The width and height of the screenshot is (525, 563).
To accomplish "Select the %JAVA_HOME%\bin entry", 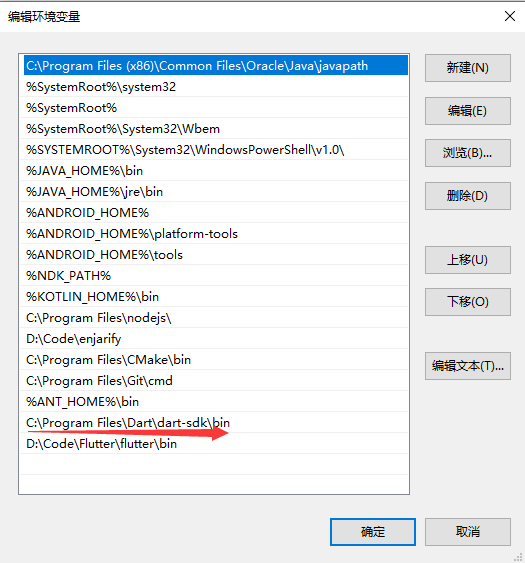I will (x=214, y=171).
